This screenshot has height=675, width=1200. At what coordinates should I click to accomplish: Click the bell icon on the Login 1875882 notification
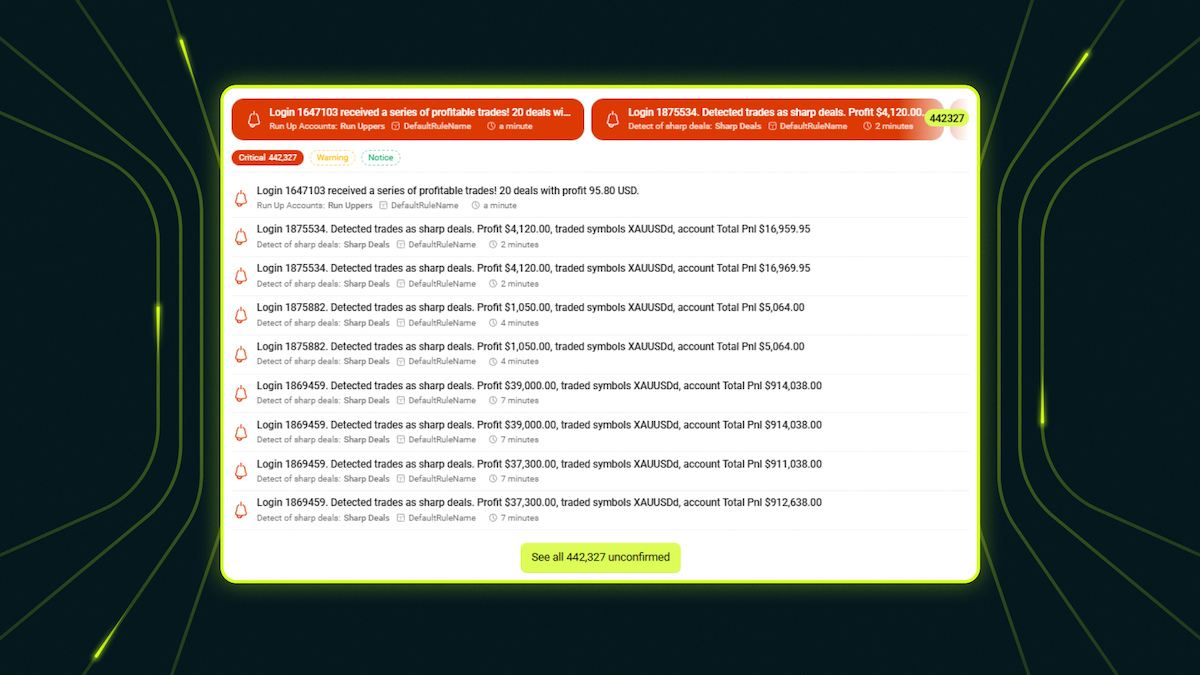(240, 313)
